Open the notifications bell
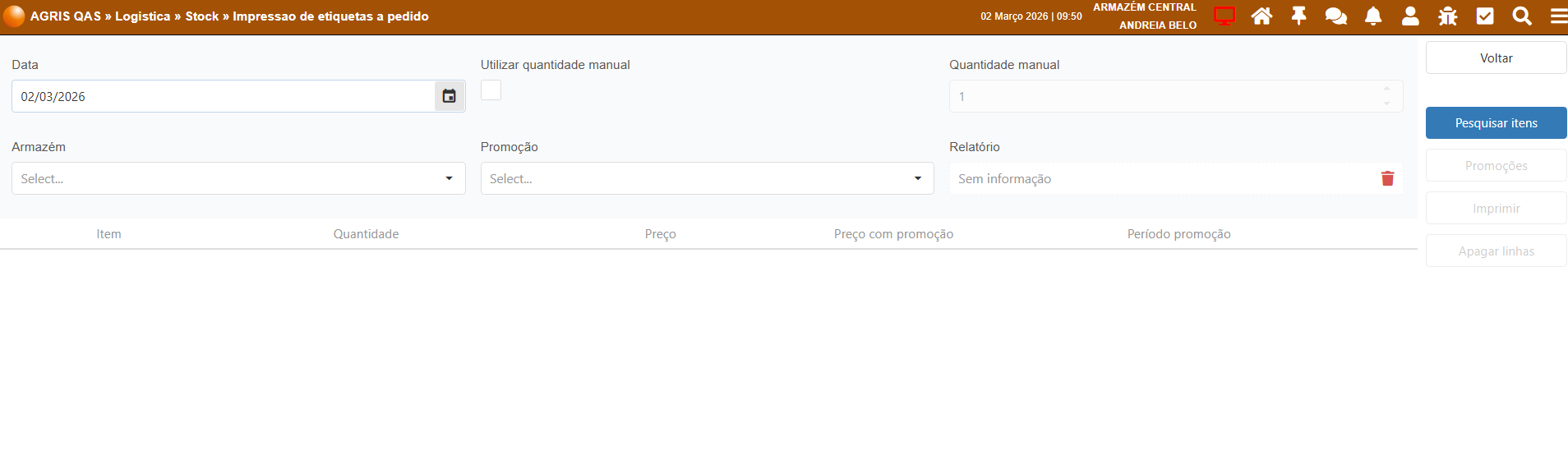This screenshot has height=465, width=1568. (1373, 16)
